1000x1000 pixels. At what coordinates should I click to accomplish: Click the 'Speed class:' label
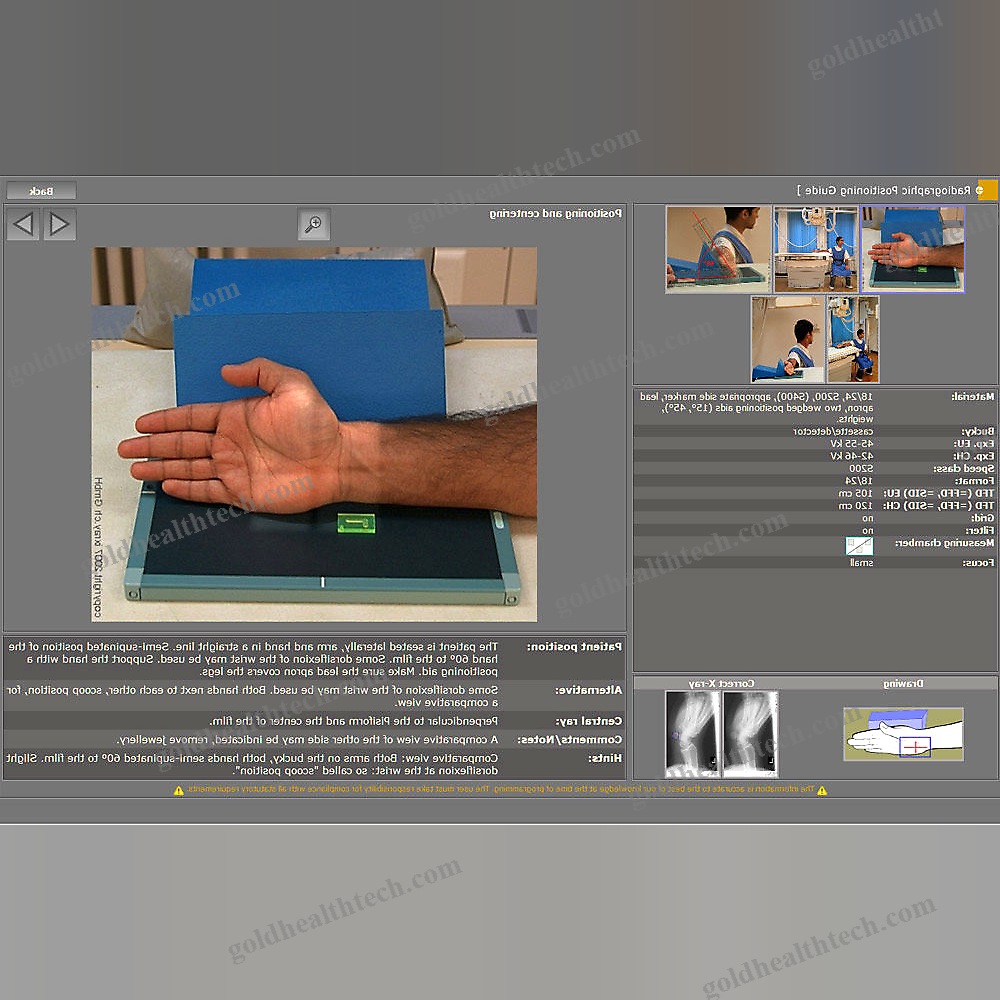click(964, 469)
